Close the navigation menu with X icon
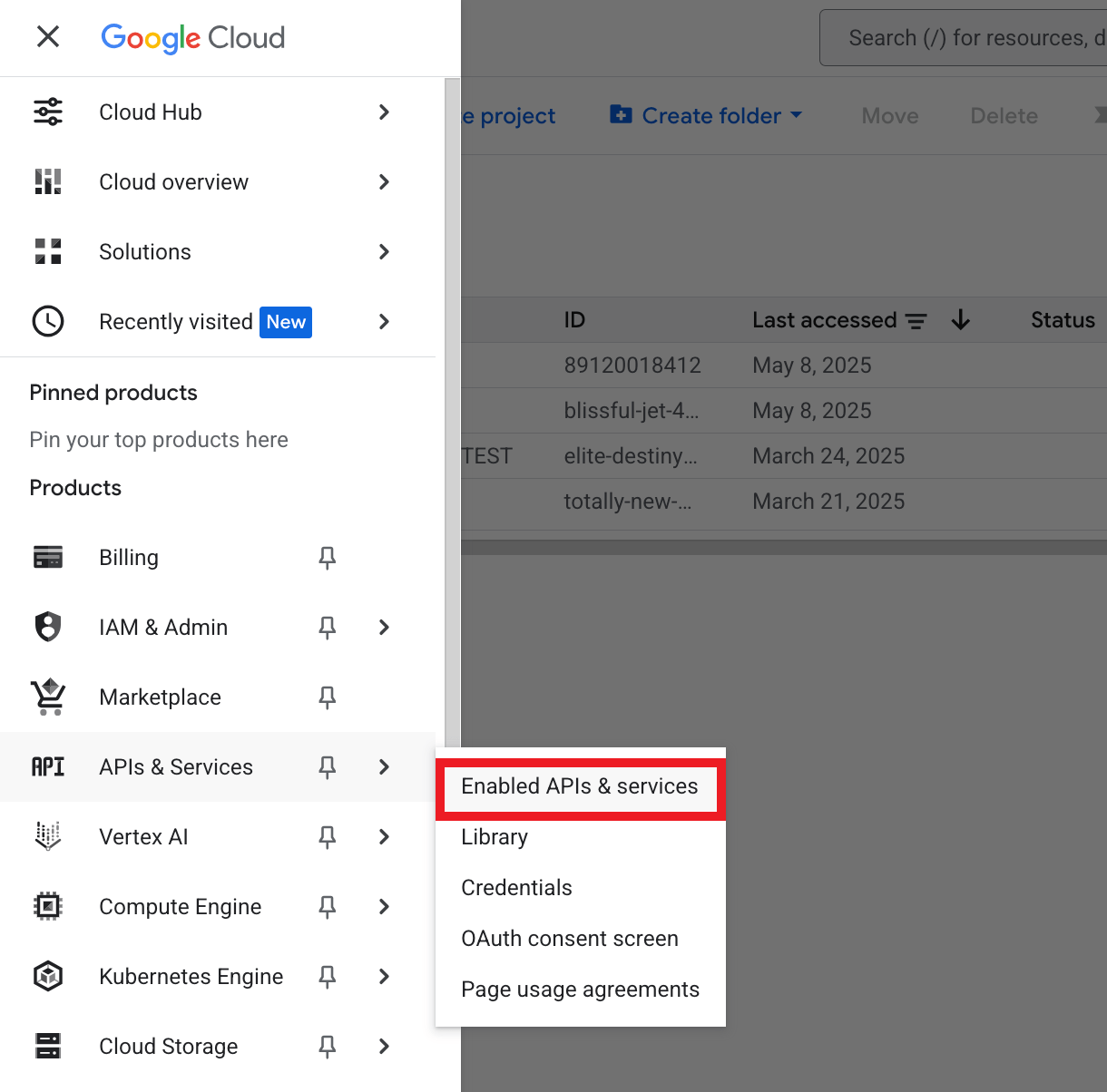Screen dimensions: 1107x1092 (x=48, y=36)
